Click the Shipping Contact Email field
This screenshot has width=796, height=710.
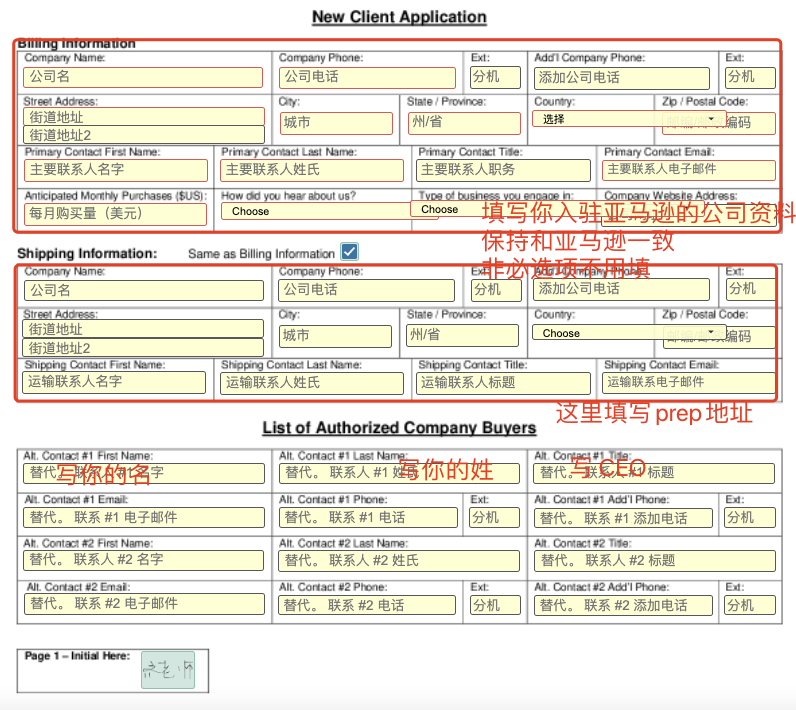coord(689,383)
